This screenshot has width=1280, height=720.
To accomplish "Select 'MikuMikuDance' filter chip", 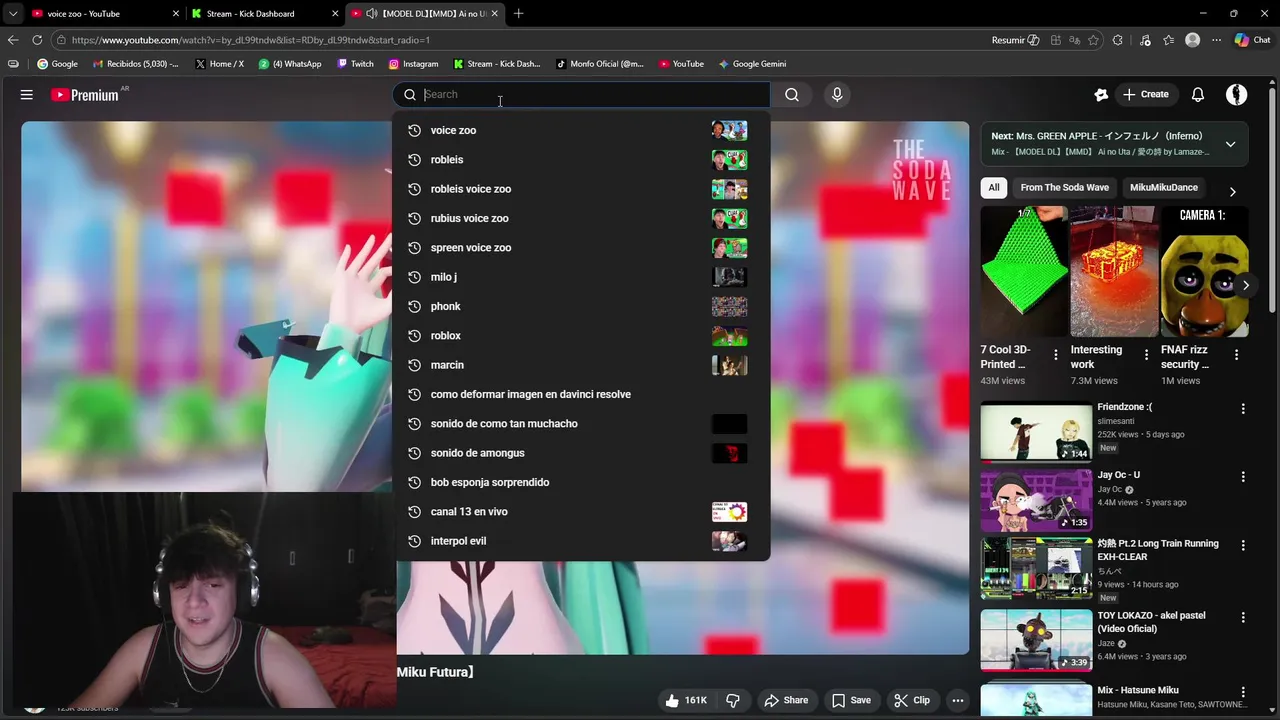I will click(1163, 187).
